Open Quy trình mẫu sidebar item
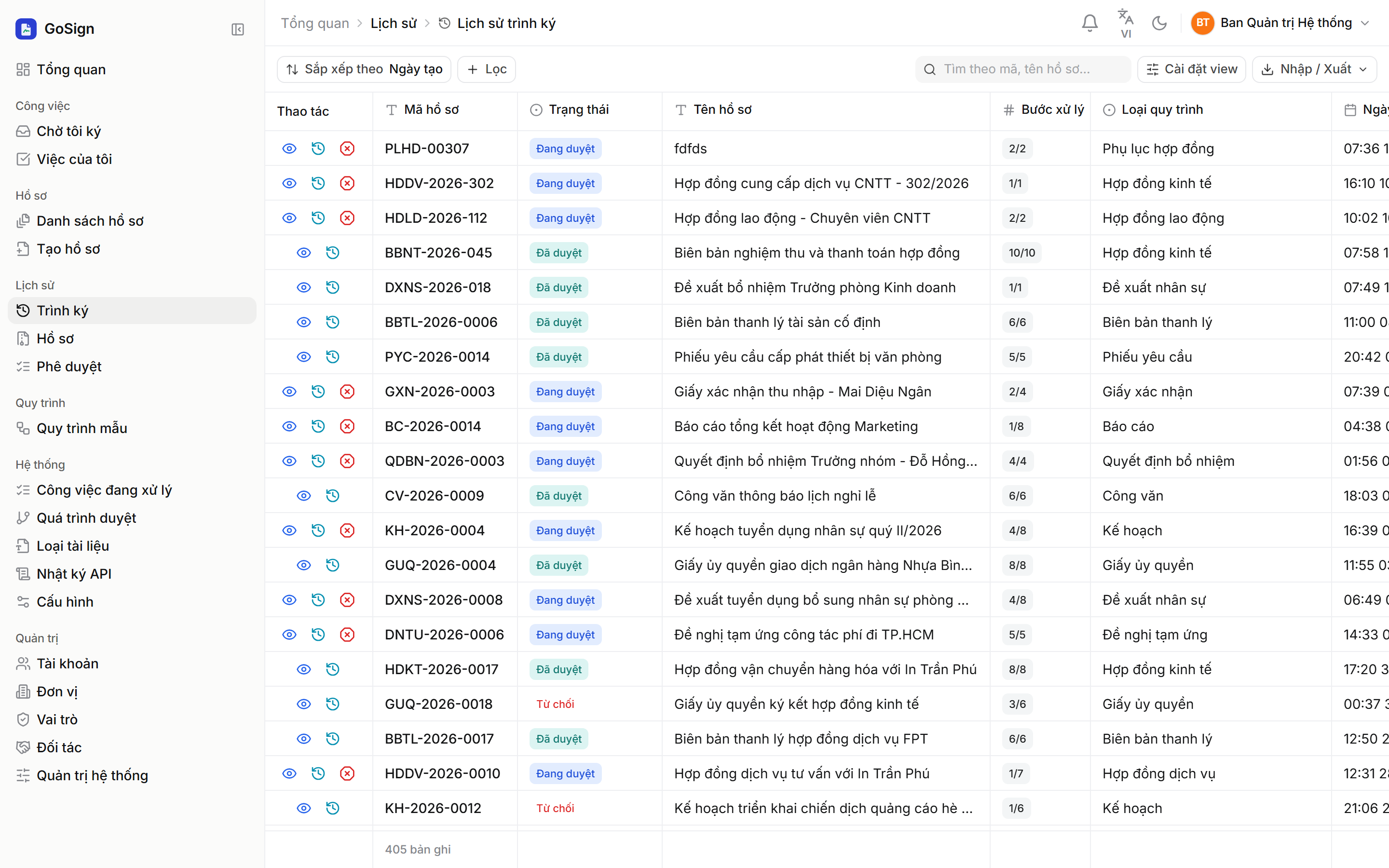Image resolution: width=1389 pixels, height=868 pixels. (132, 428)
